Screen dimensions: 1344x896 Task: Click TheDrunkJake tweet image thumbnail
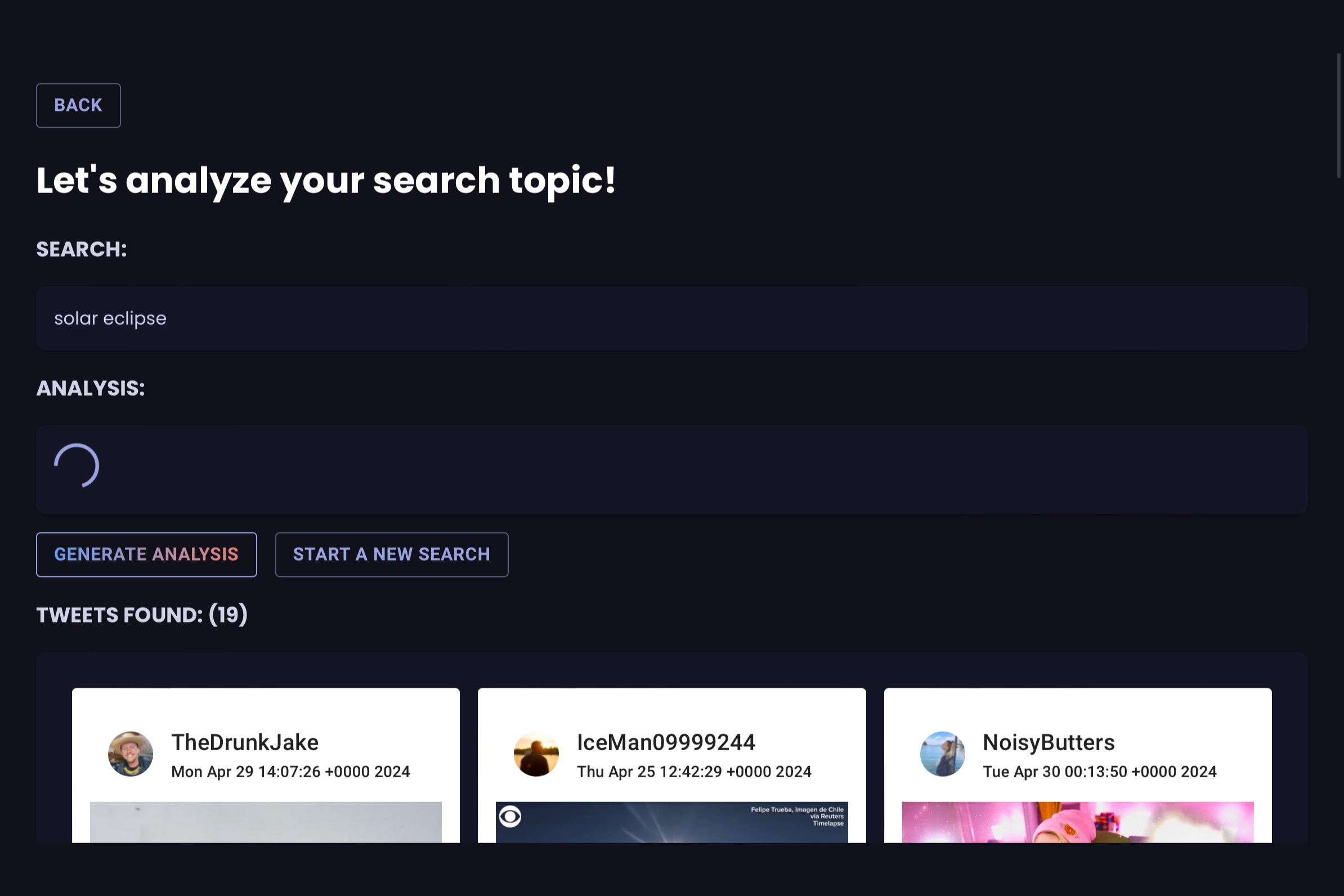click(266, 822)
